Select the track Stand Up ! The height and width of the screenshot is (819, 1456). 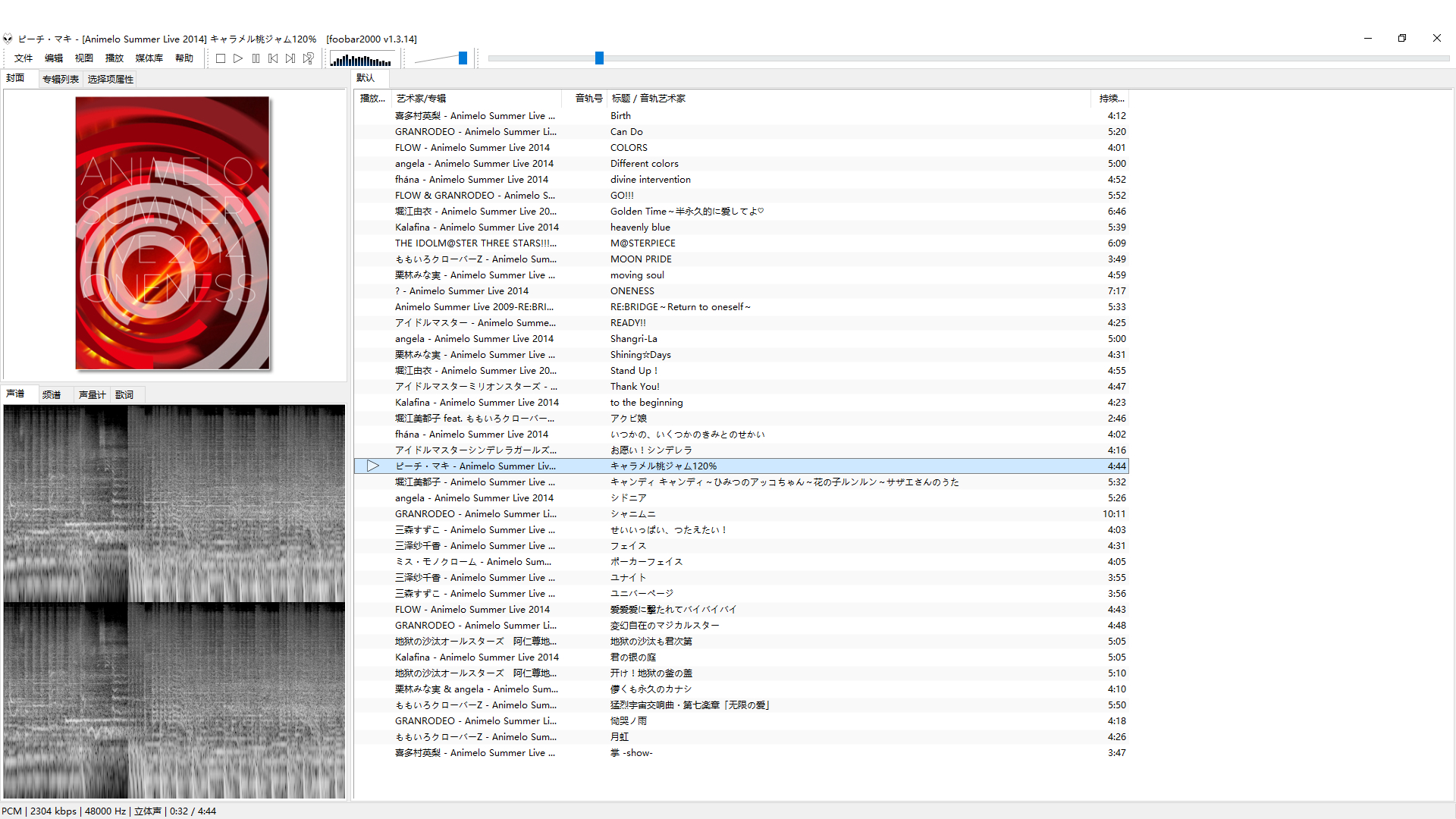click(x=742, y=371)
